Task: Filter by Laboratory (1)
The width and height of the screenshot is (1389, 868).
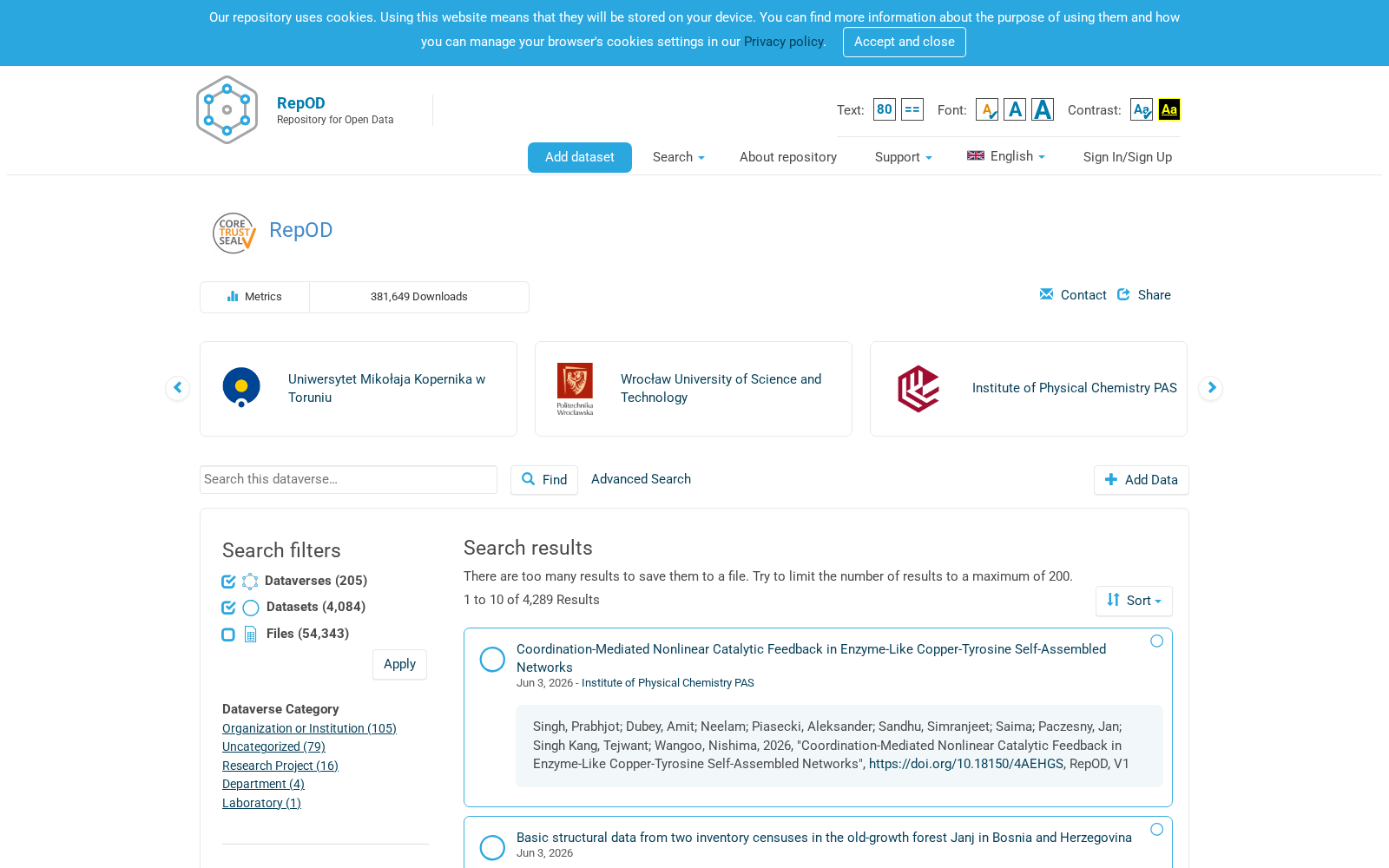Action: pos(261,803)
